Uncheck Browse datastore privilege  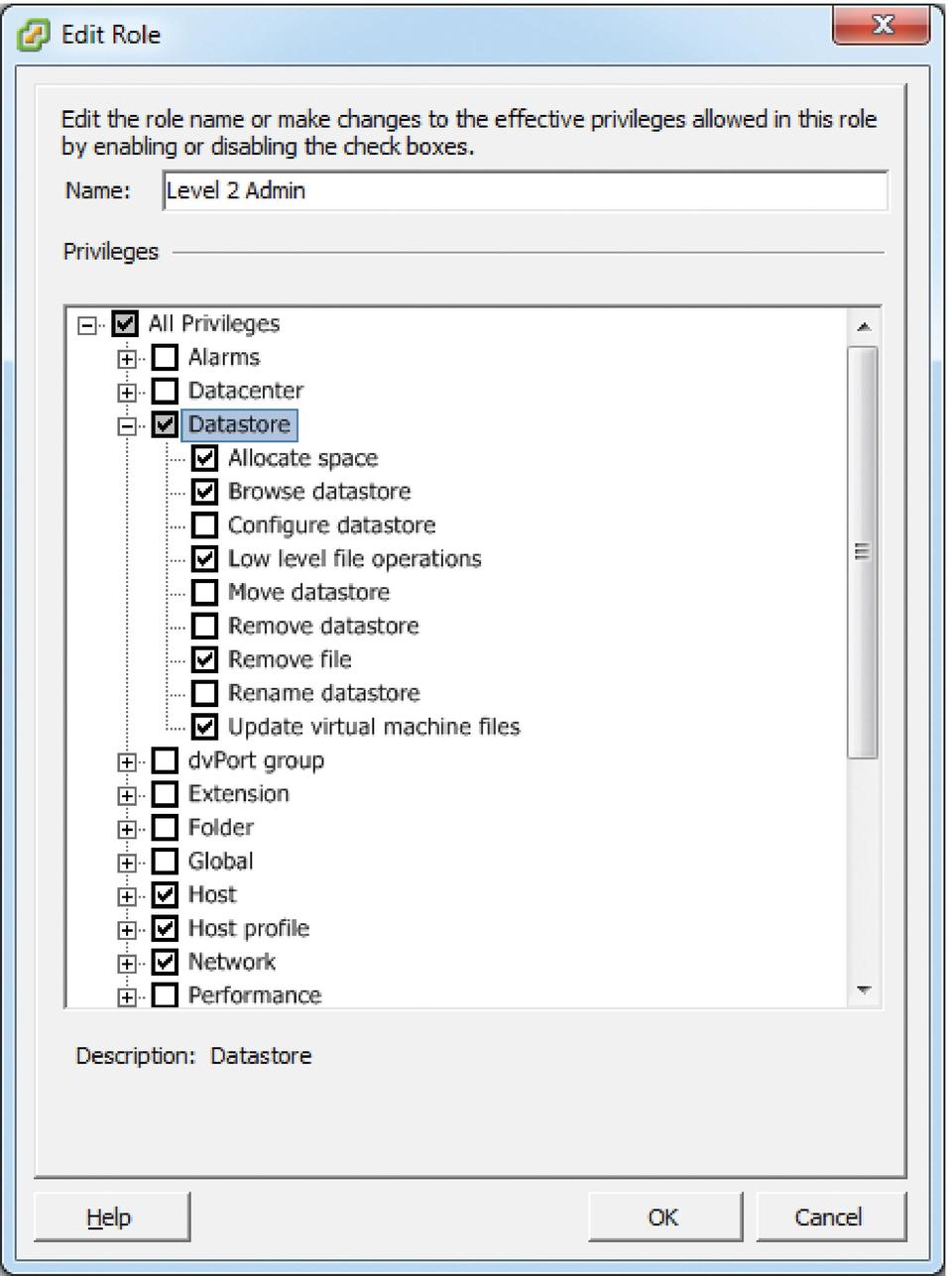(204, 492)
